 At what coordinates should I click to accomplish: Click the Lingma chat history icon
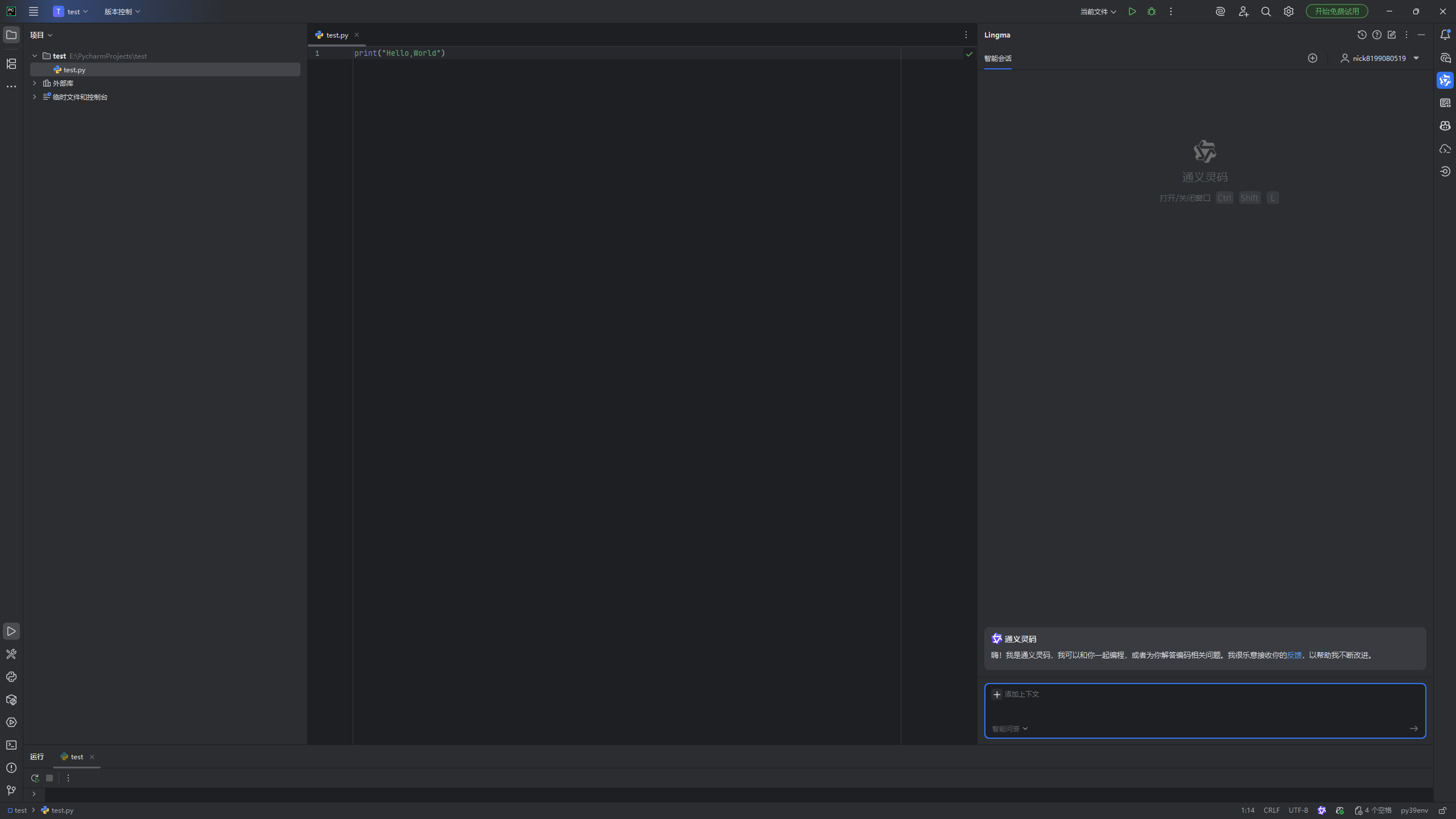tap(1362, 35)
